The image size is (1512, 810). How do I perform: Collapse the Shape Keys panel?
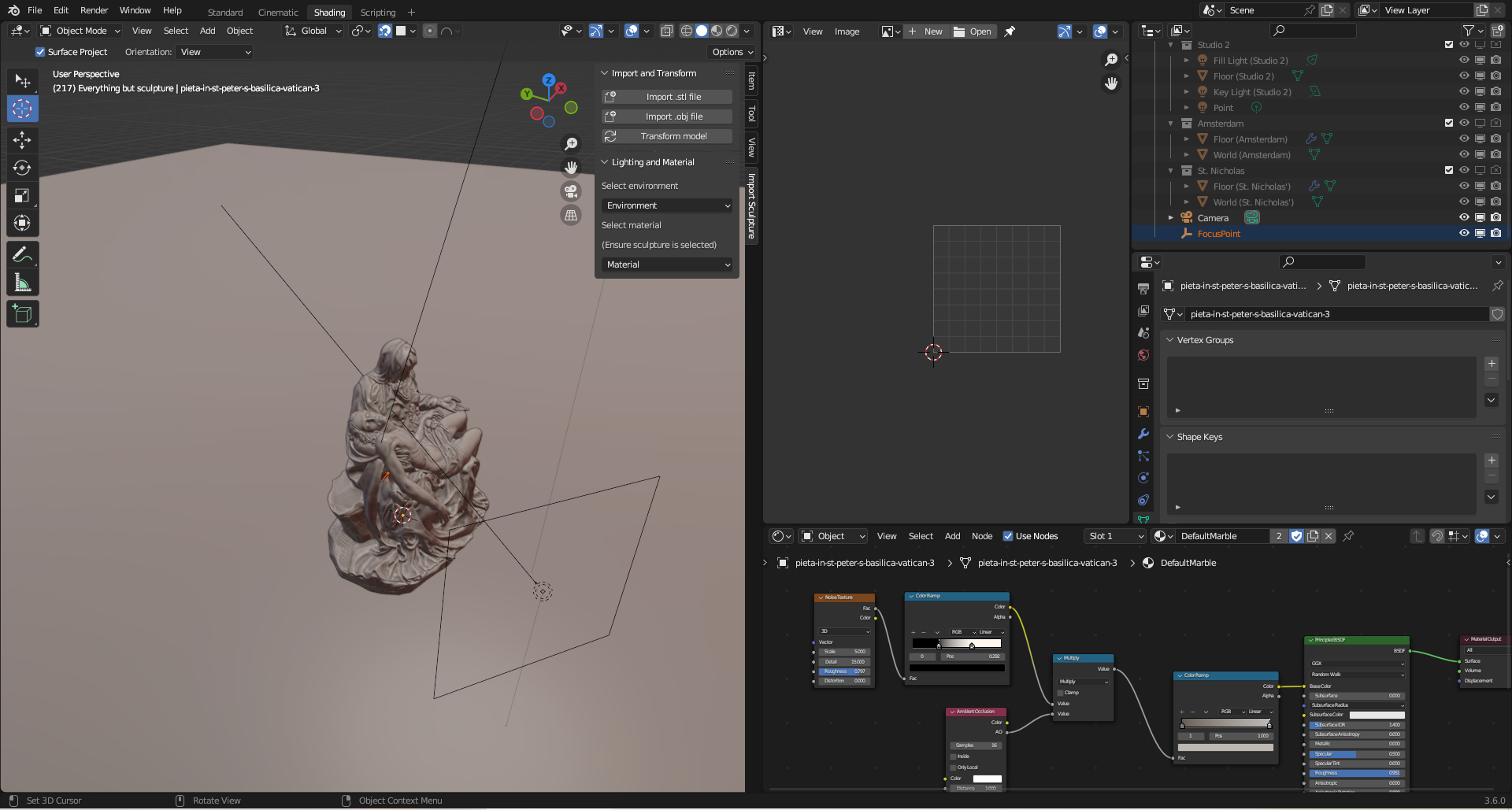[x=1170, y=437]
